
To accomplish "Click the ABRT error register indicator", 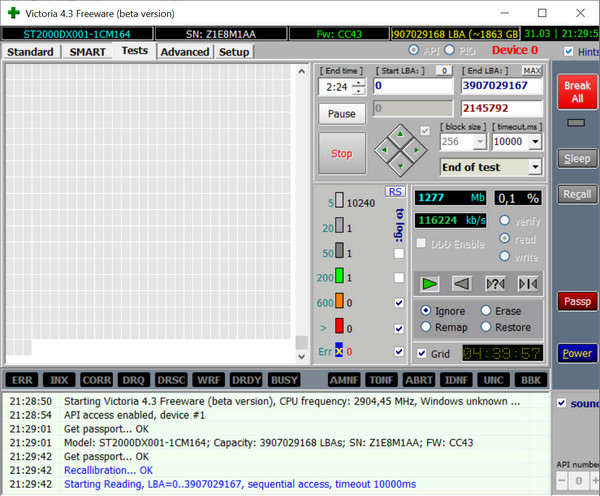I will click(419, 380).
